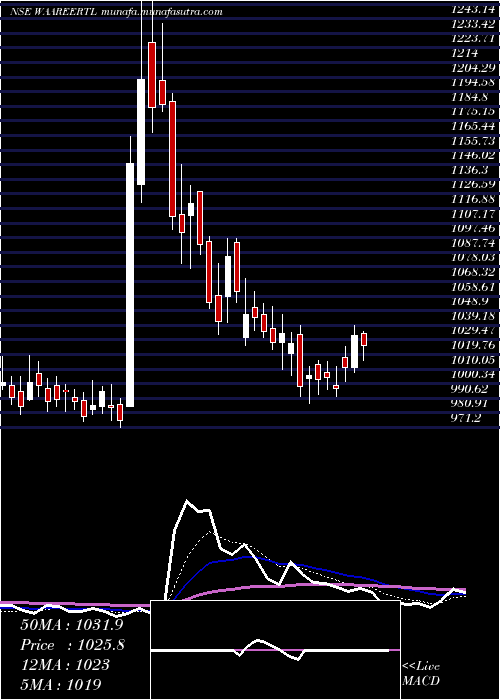Click the 1165.44 price axis label
This screenshot has height=700, width=500.
coord(472,127)
